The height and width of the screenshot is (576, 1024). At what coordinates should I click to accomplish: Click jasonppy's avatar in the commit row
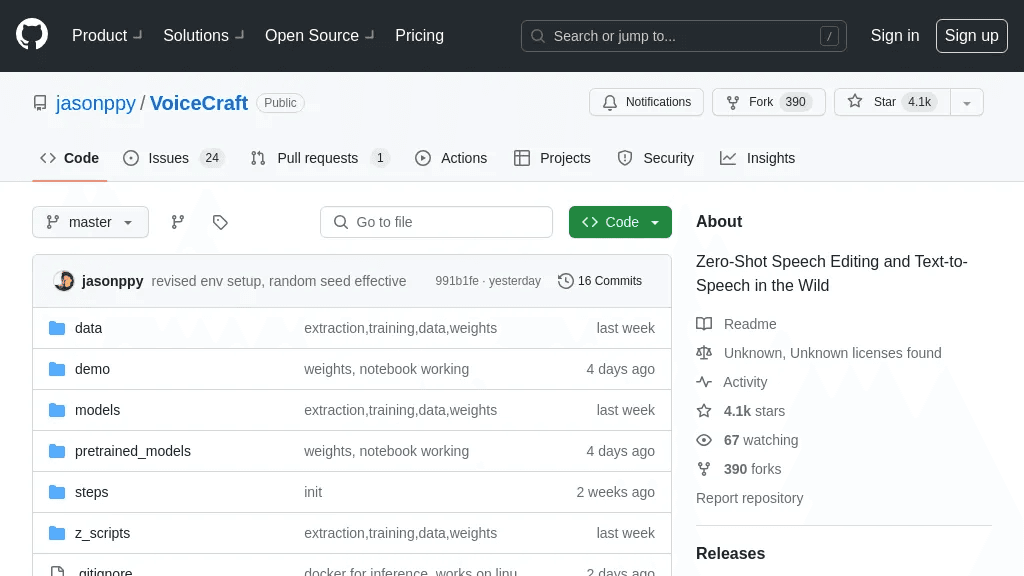point(64,281)
